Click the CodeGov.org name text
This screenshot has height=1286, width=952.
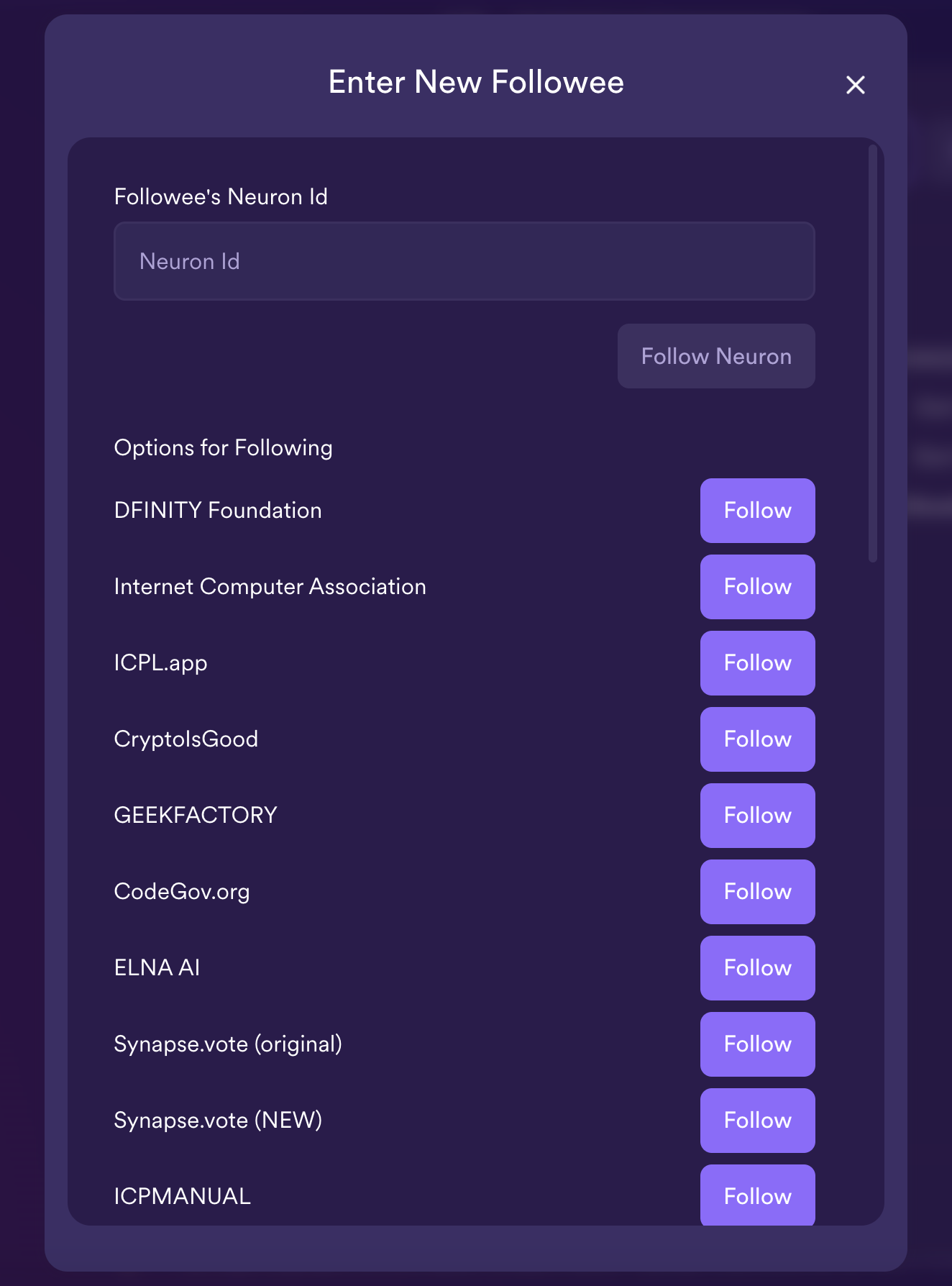click(182, 892)
